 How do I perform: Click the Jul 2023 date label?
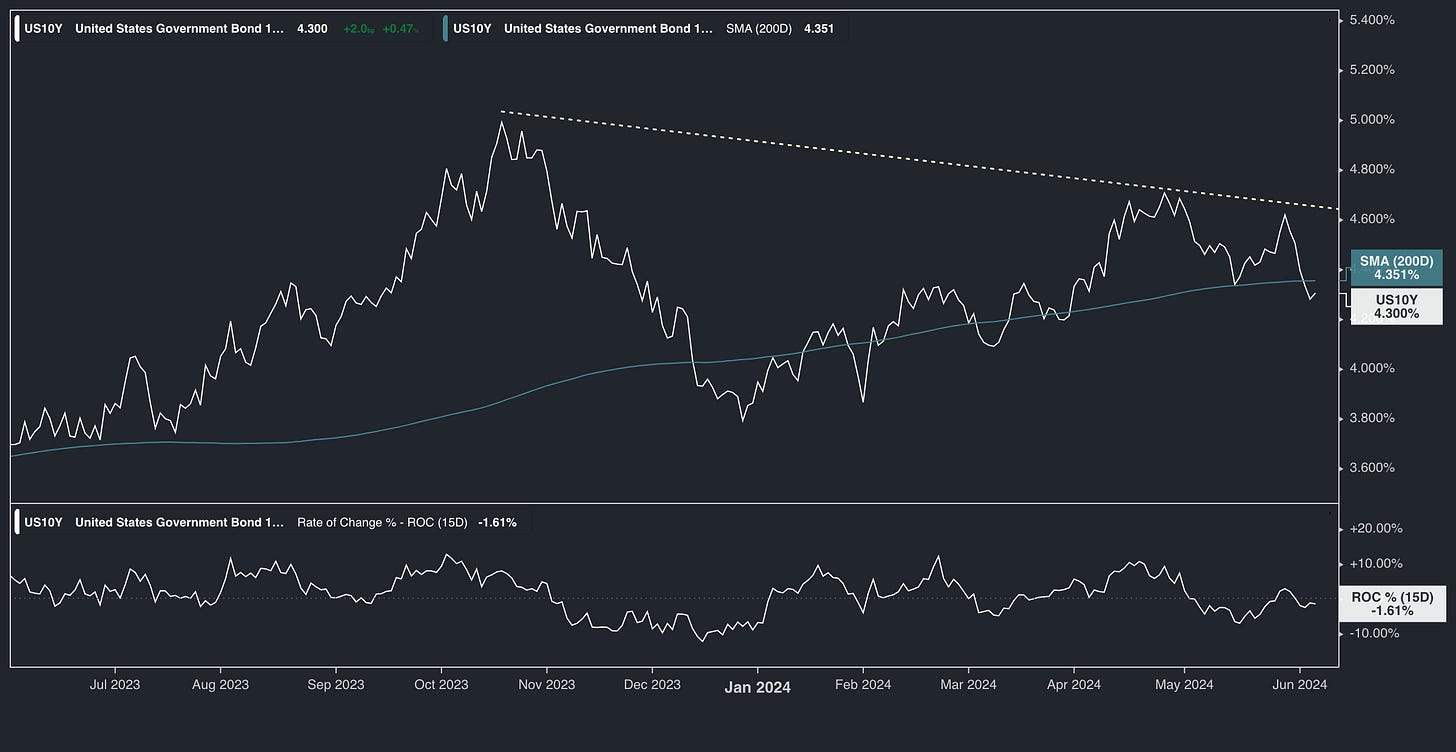pyautogui.click(x=115, y=685)
